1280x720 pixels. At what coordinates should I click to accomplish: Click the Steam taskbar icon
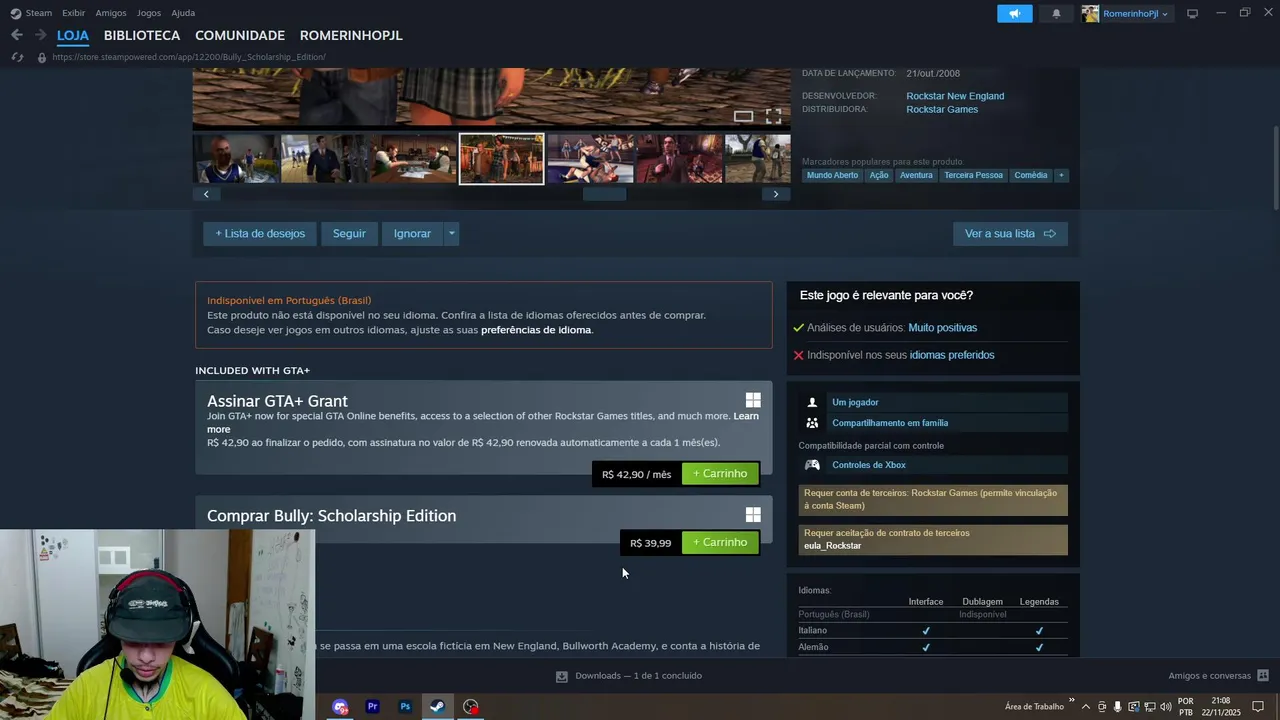tap(437, 706)
